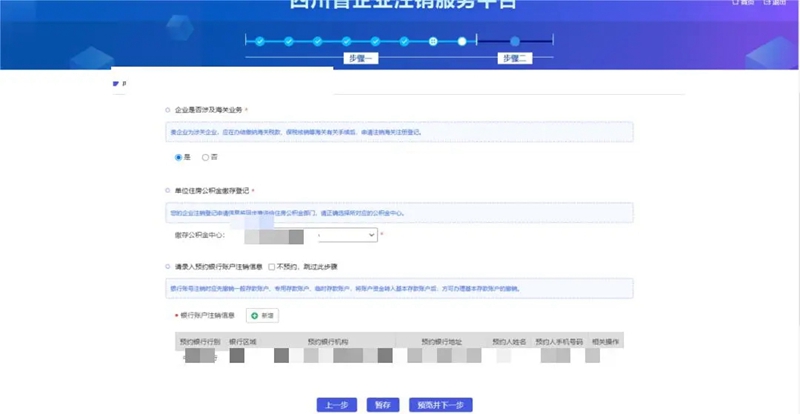Click the 预览并下一步 button

click(441, 405)
